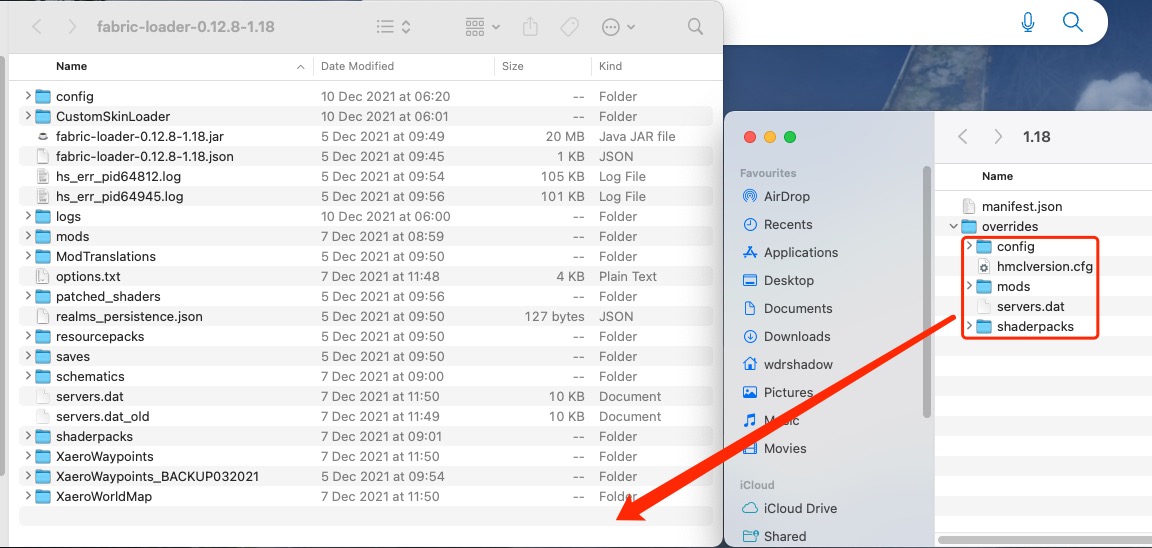Select manifest.json in 1.18 window
Viewport: 1152px width, 548px height.
[1022, 206]
